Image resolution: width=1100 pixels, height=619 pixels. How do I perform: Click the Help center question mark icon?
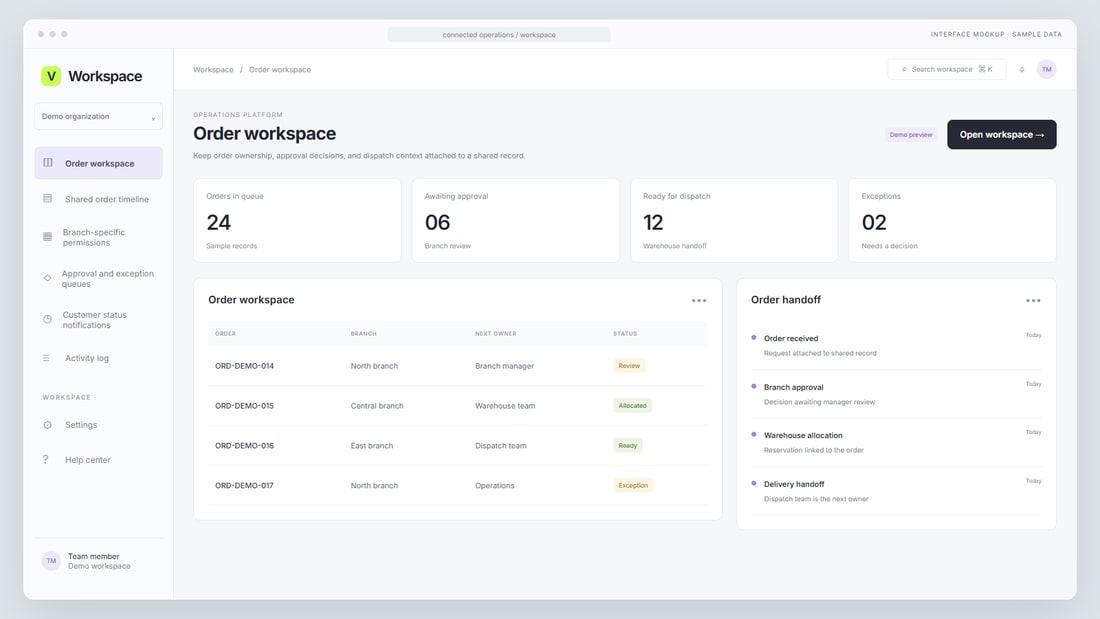click(46, 460)
